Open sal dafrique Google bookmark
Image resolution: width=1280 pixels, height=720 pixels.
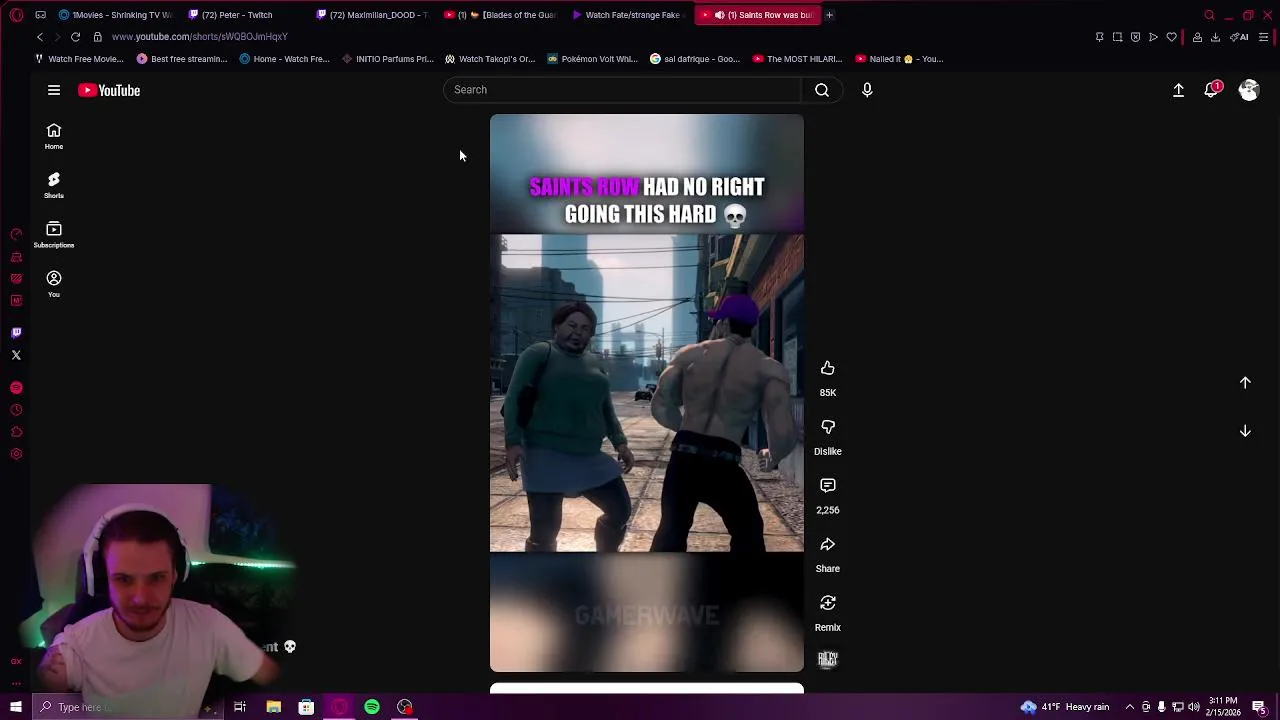point(695,59)
